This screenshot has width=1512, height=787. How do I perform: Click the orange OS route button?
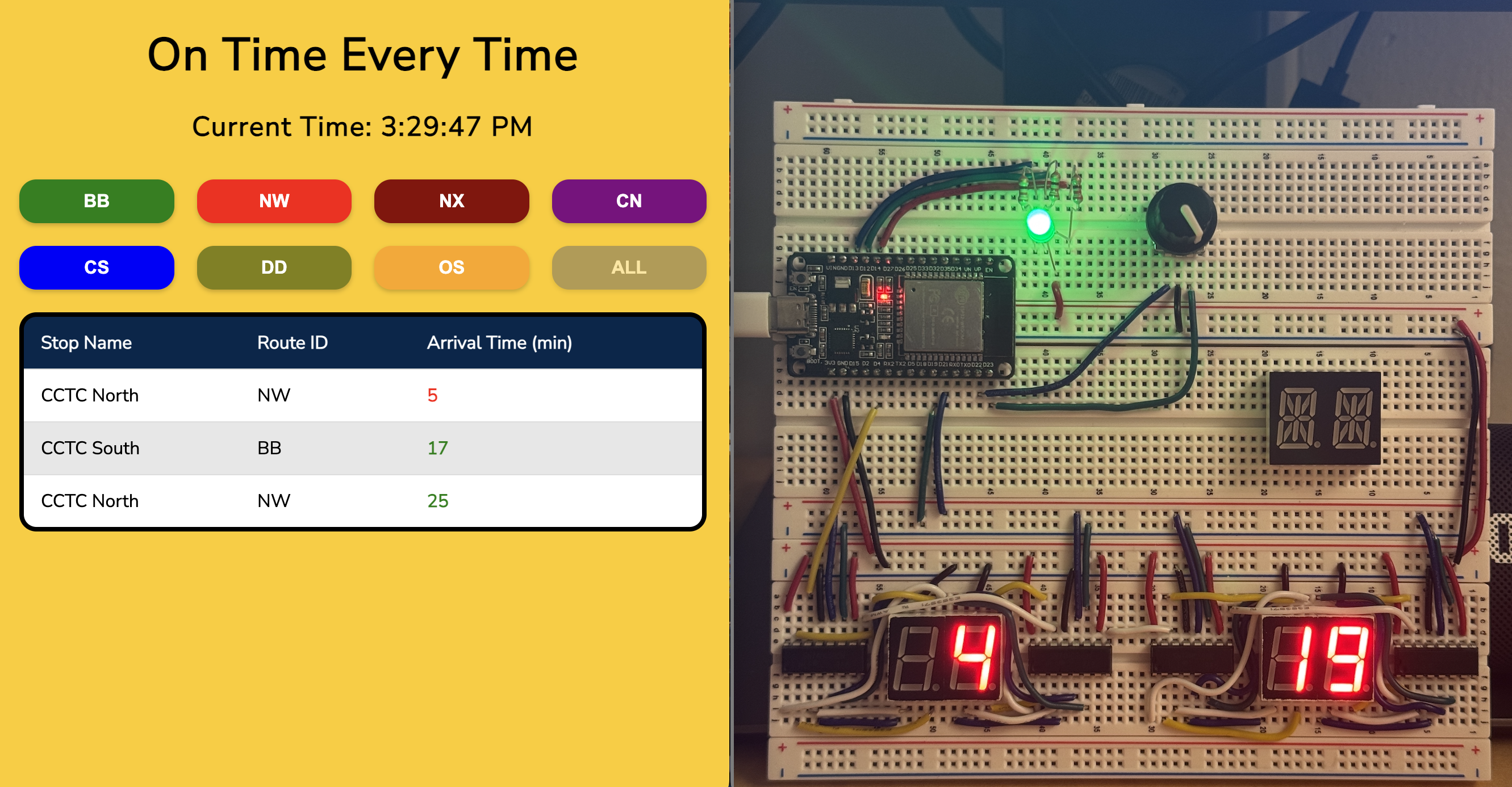click(452, 267)
